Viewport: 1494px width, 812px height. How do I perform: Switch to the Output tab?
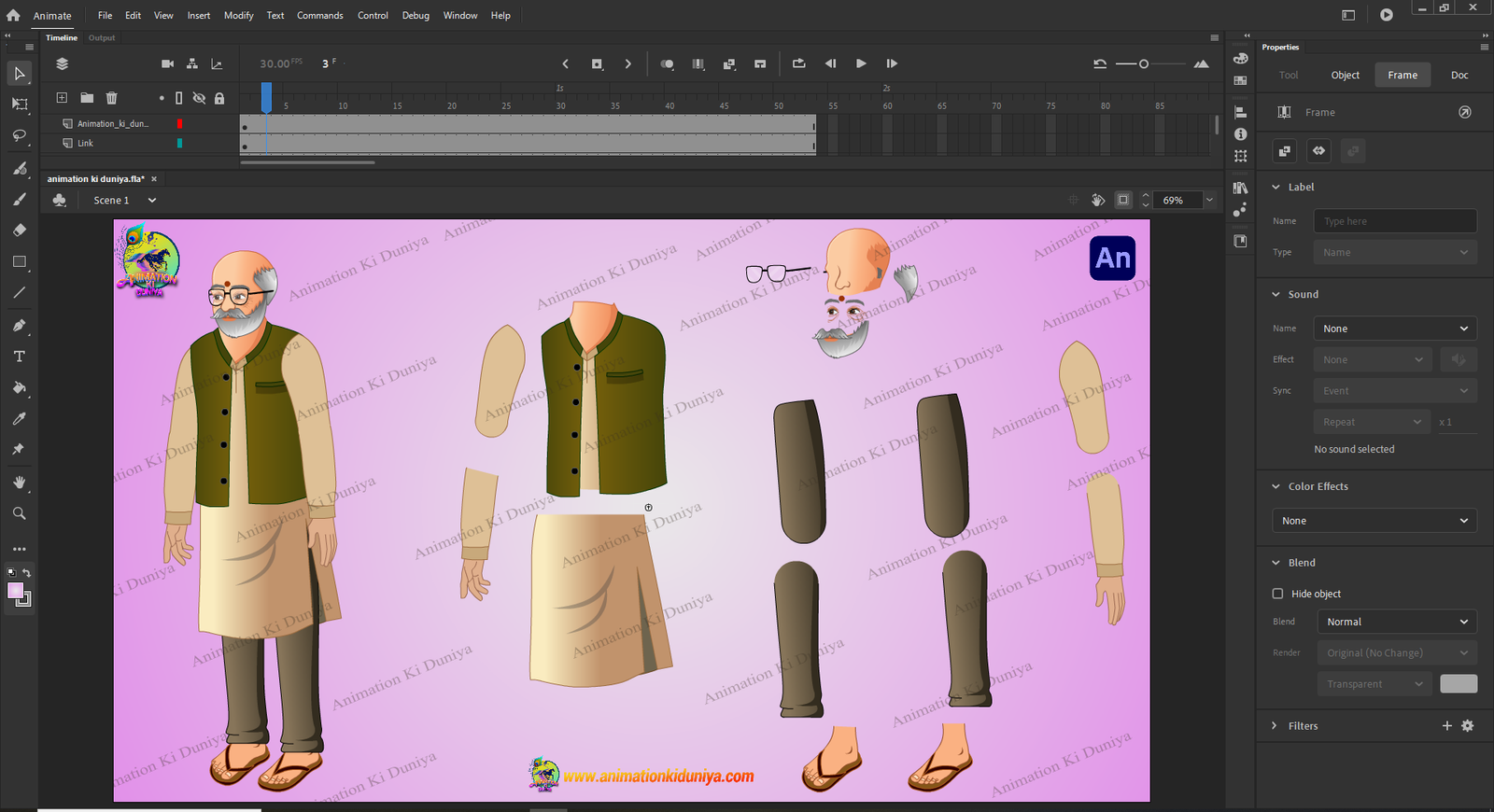[102, 38]
